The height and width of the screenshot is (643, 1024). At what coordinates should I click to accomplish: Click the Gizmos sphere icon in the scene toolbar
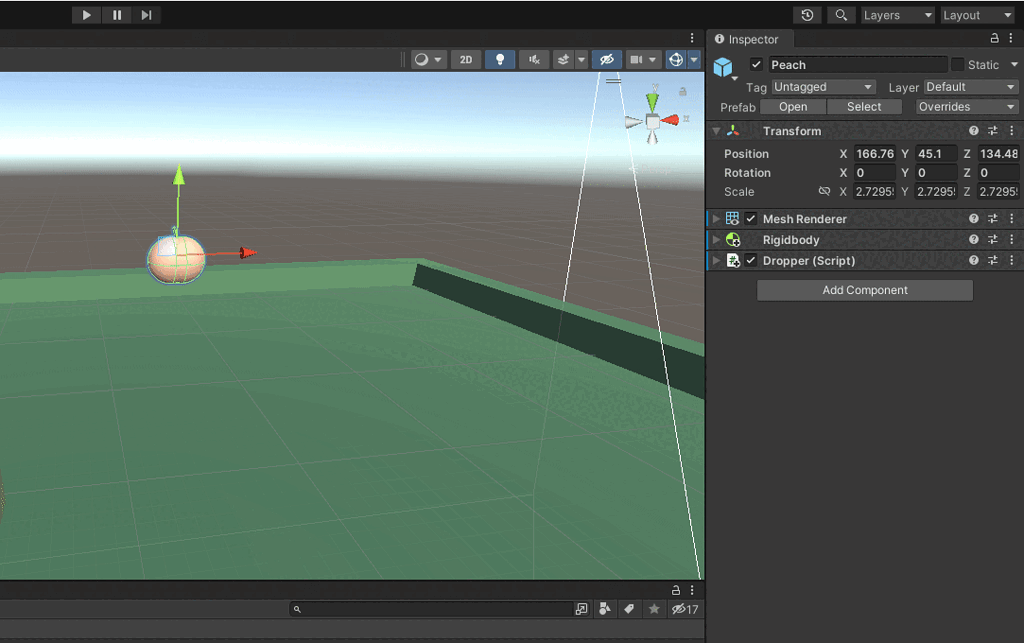(x=676, y=60)
